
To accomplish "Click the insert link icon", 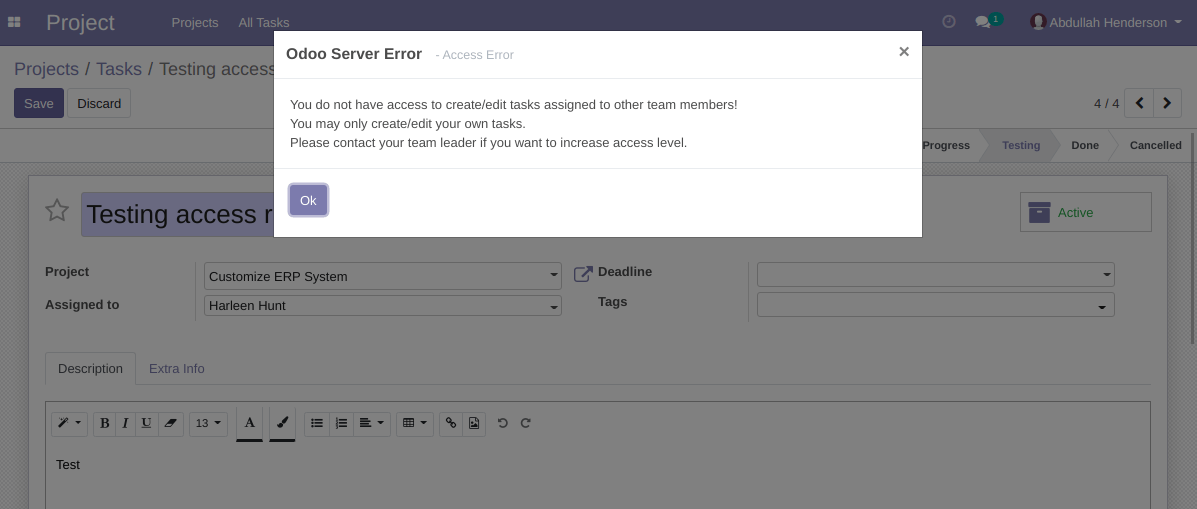I will point(451,423).
